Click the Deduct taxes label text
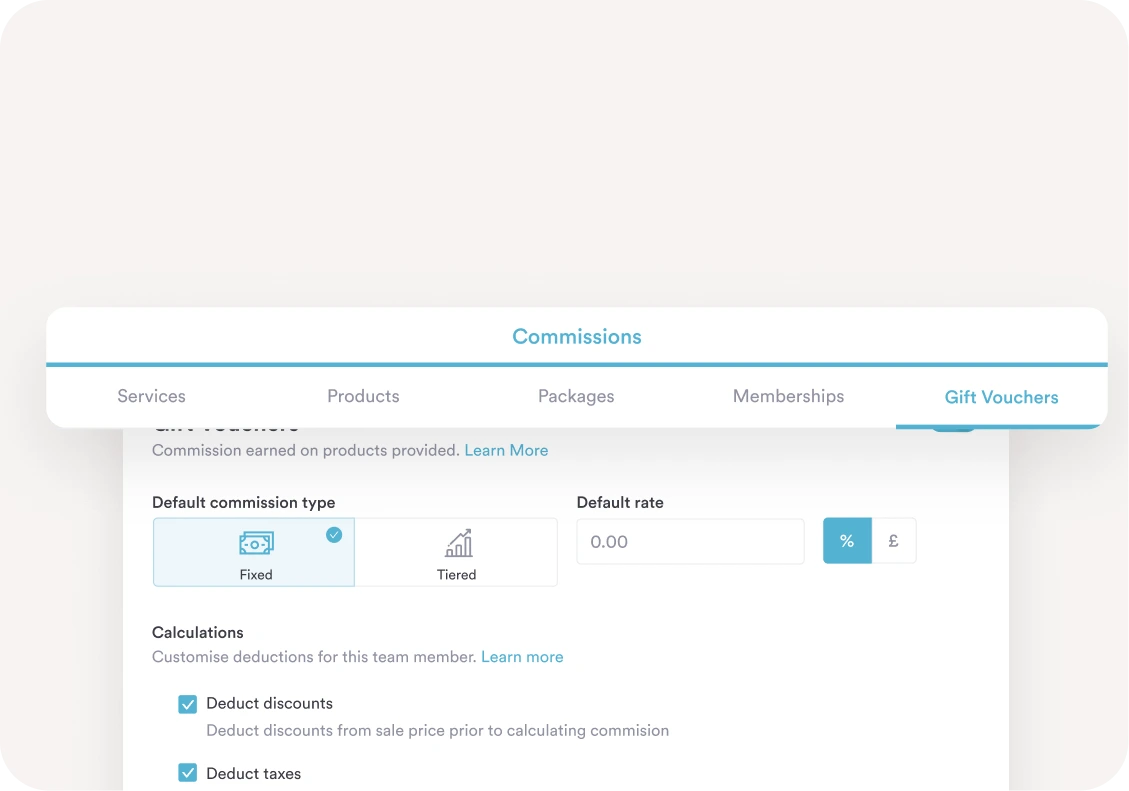1129x791 pixels. pos(253,773)
